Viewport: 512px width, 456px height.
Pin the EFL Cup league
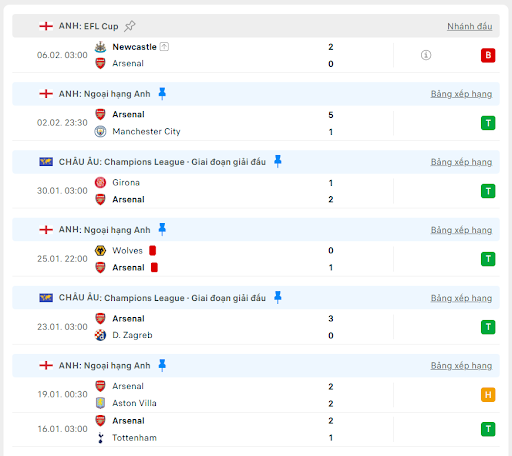(x=130, y=26)
